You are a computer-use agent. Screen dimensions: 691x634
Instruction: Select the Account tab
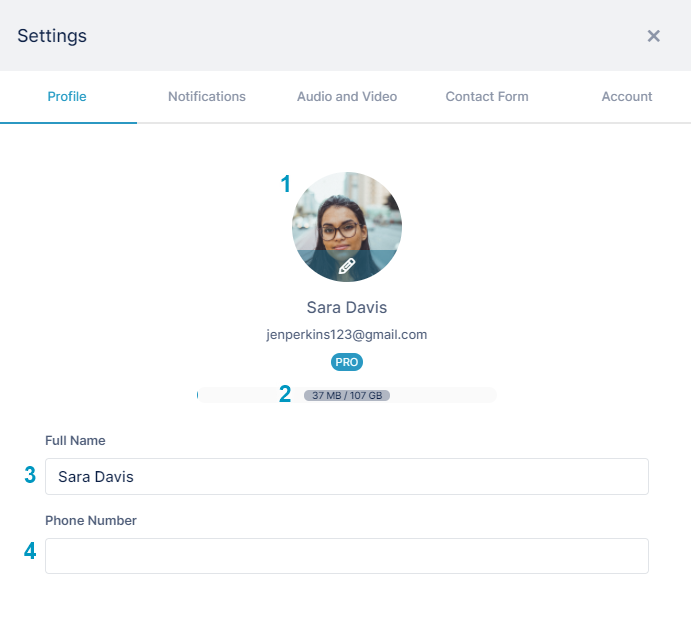coord(627,96)
